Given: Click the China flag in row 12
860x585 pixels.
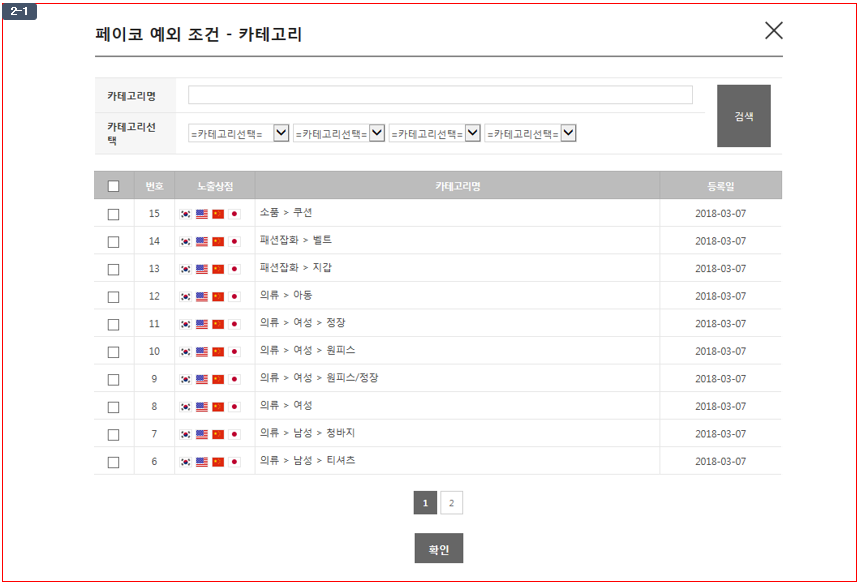Looking at the screenshot, I should coord(218,297).
